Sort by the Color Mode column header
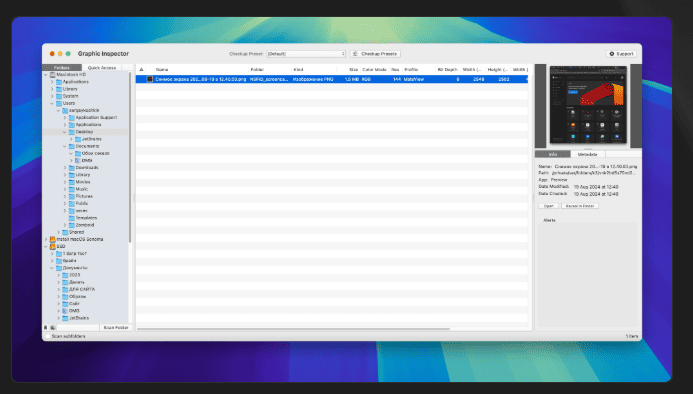Image resolution: width=693 pixels, height=394 pixels. tap(374, 69)
